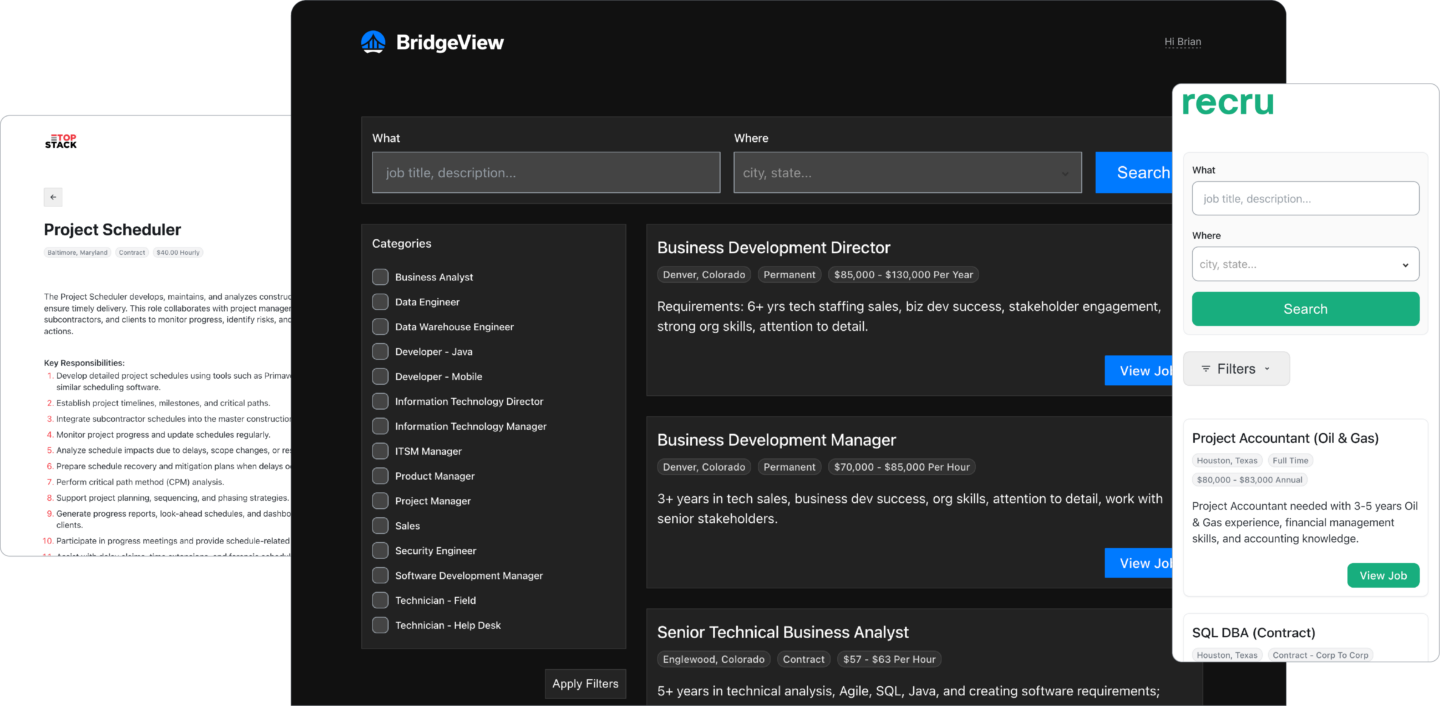This screenshot has width=1440, height=706.
Task: View Job for Business Development Manager
Action: pyautogui.click(x=1138, y=563)
